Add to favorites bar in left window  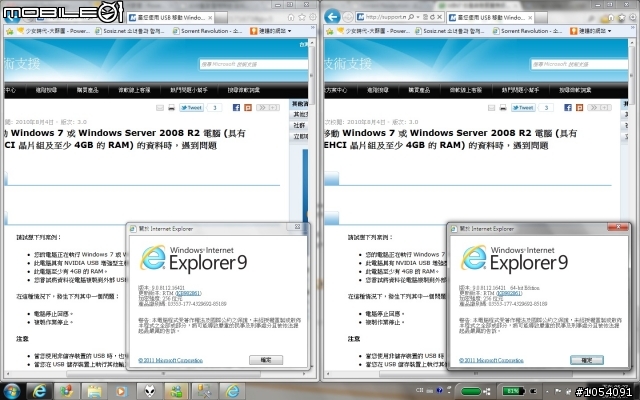click(x=9, y=31)
